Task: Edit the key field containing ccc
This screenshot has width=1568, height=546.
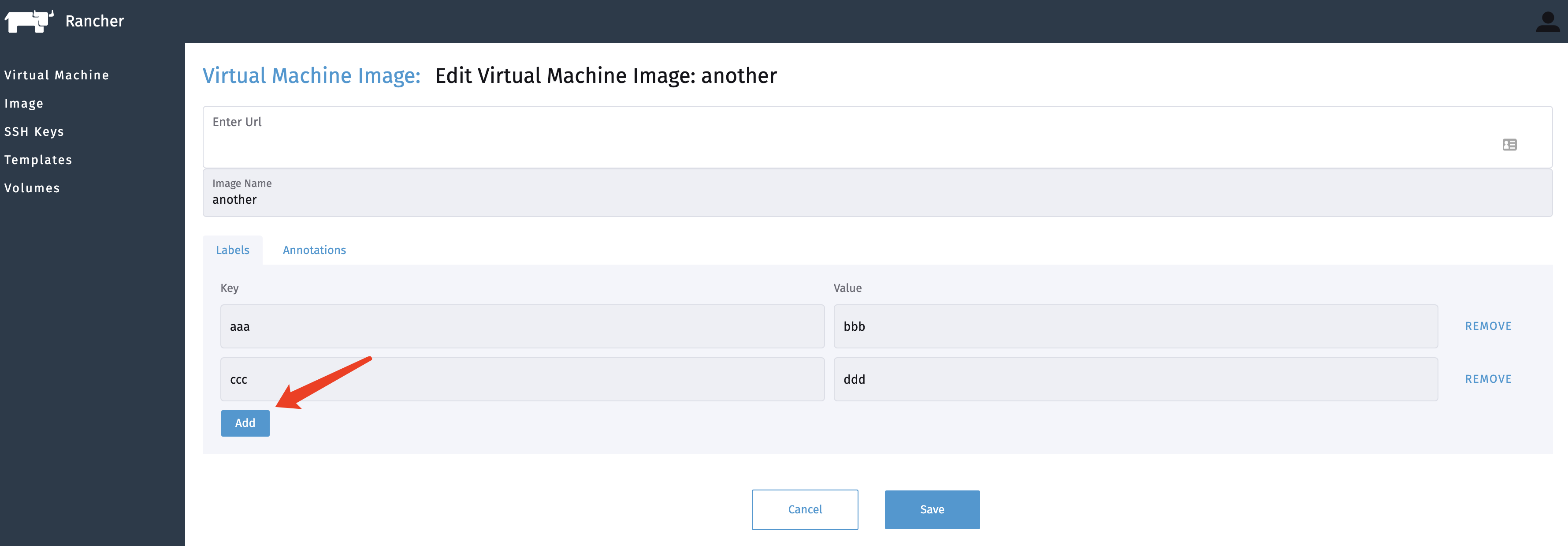Action: 522,379
